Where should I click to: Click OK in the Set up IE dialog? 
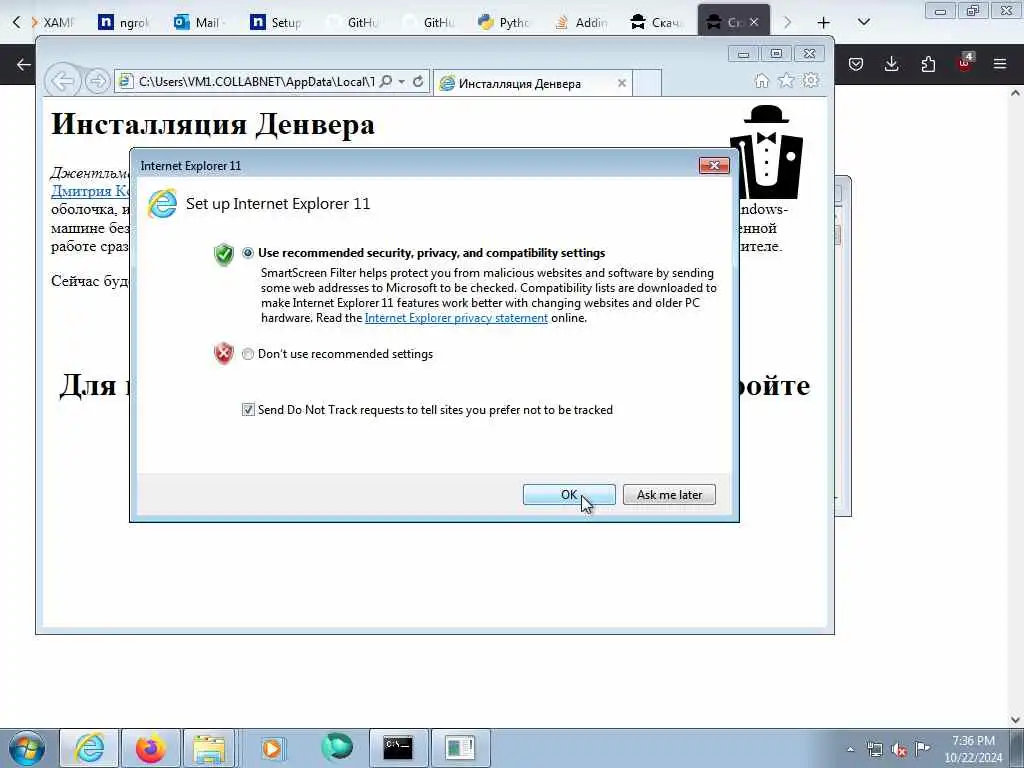(569, 494)
